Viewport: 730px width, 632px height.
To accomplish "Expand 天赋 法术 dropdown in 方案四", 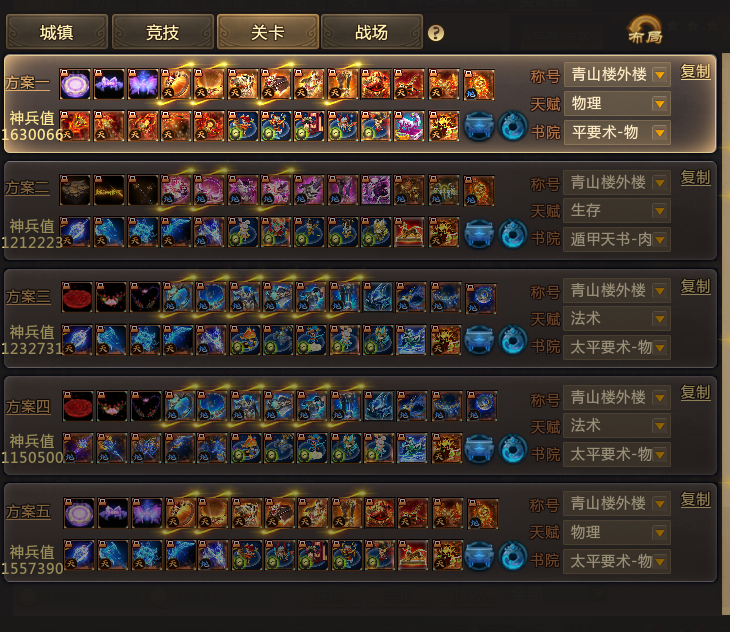I will pyautogui.click(x=617, y=425).
